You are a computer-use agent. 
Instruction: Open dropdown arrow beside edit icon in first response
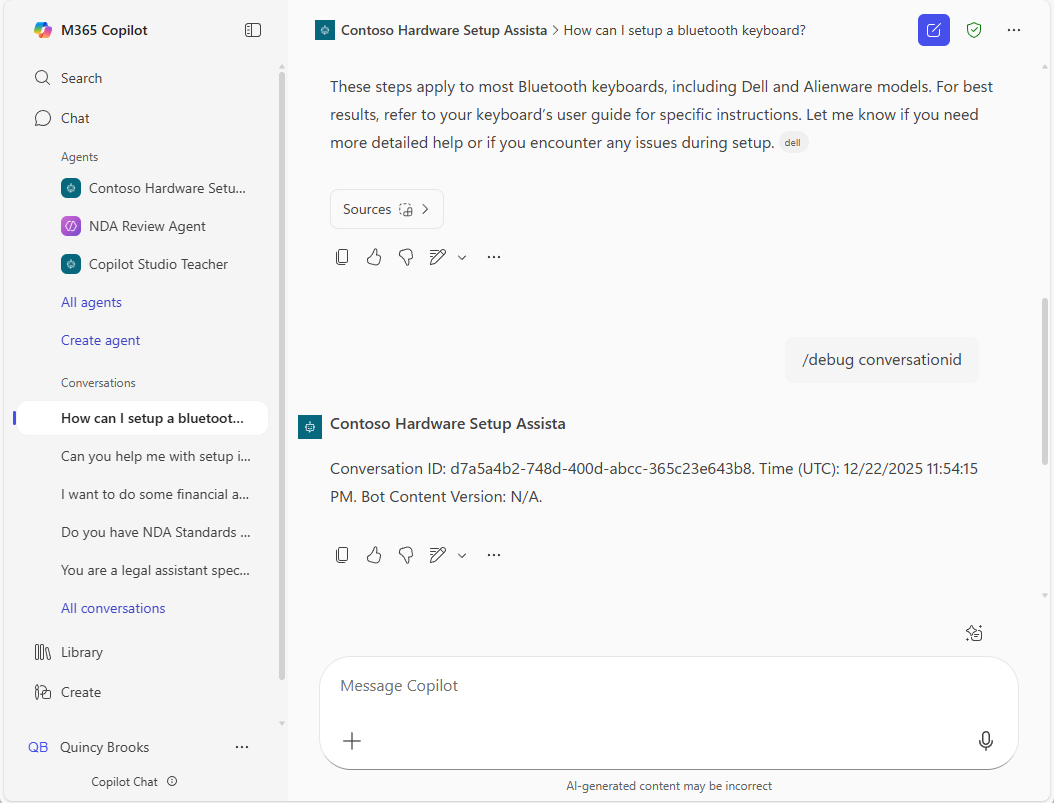pyautogui.click(x=462, y=257)
